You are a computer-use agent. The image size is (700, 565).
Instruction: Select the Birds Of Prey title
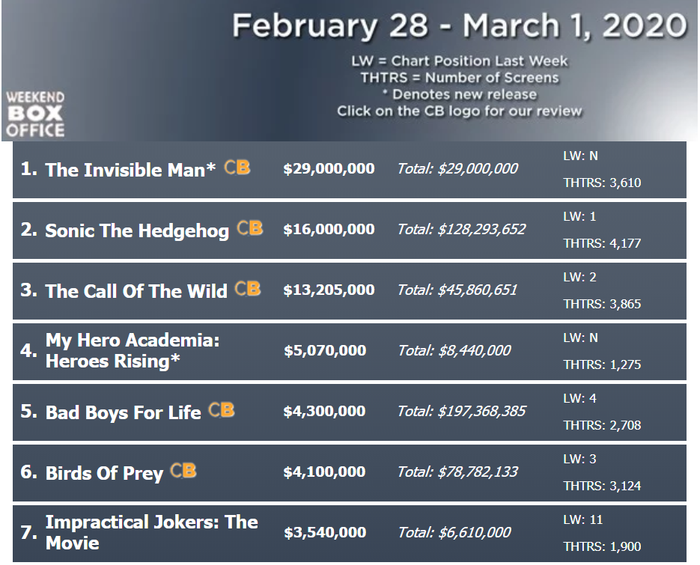click(104, 474)
